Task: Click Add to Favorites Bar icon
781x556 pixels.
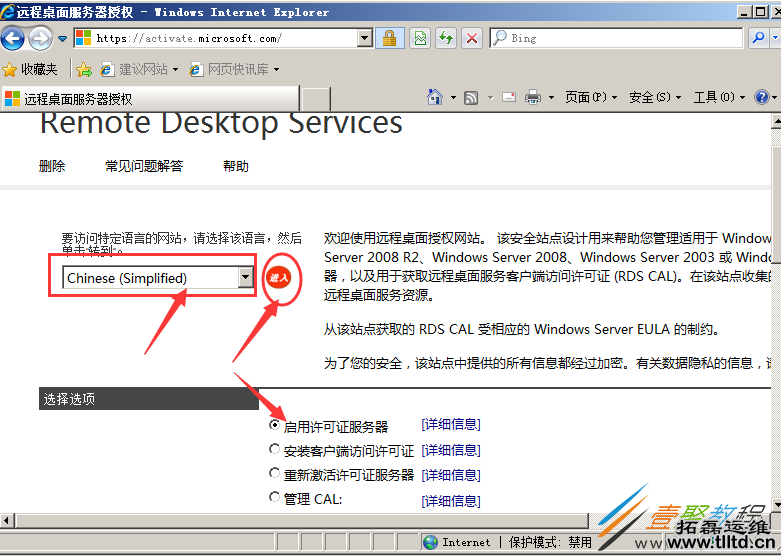Action: tap(84, 70)
